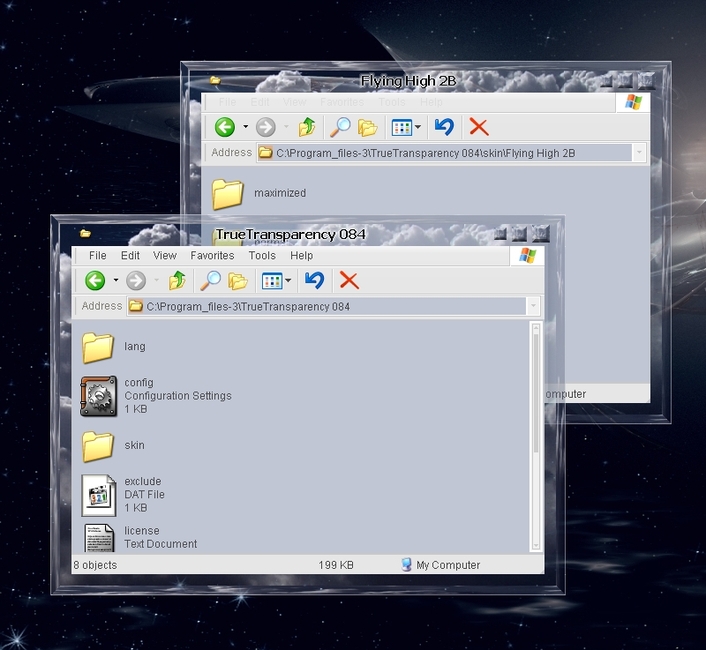Go up one folder in TrueTransparency 084 window
The image size is (706, 650).
point(177,280)
